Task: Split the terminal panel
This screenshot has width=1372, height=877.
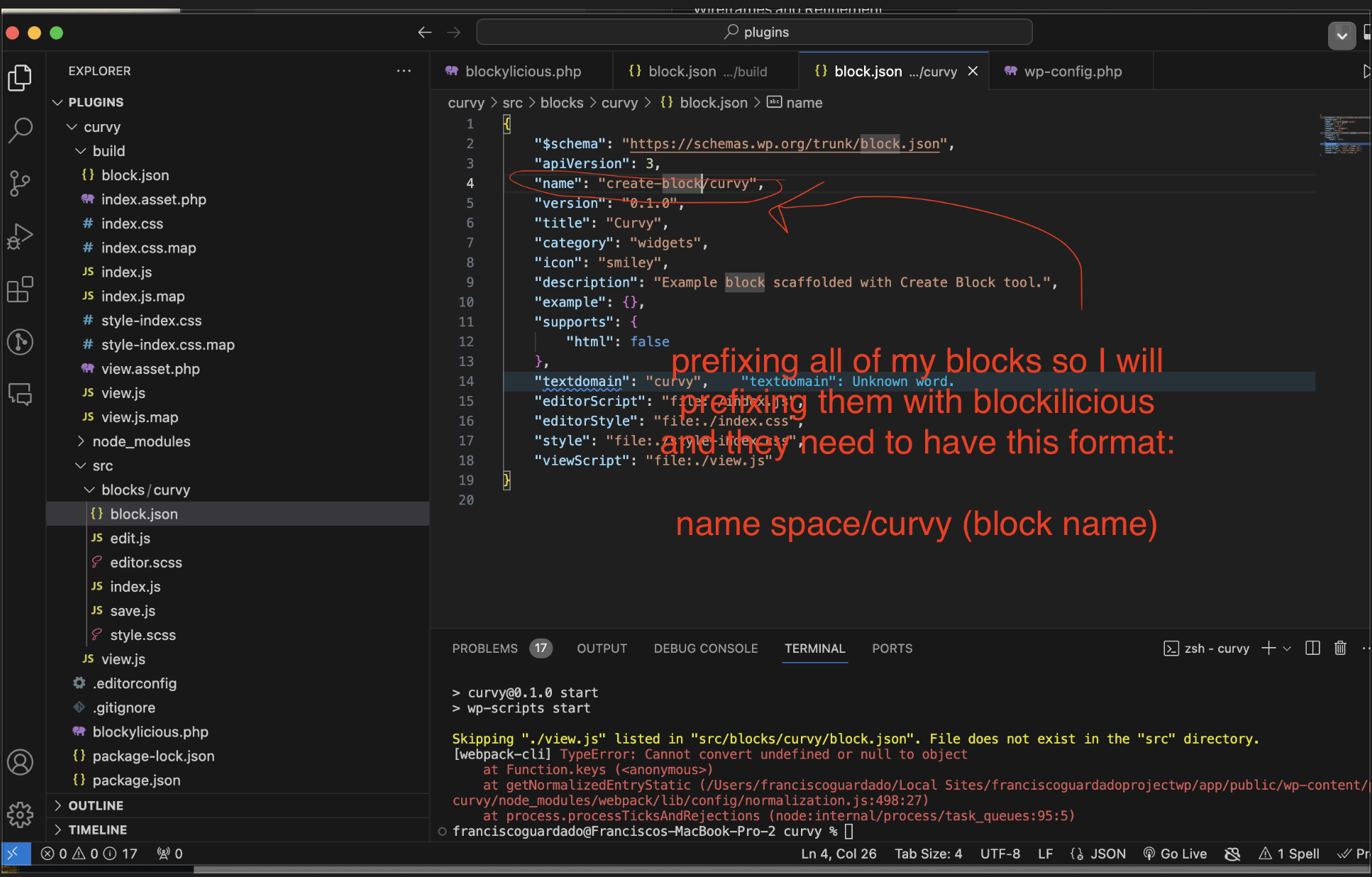Action: [x=1312, y=648]
